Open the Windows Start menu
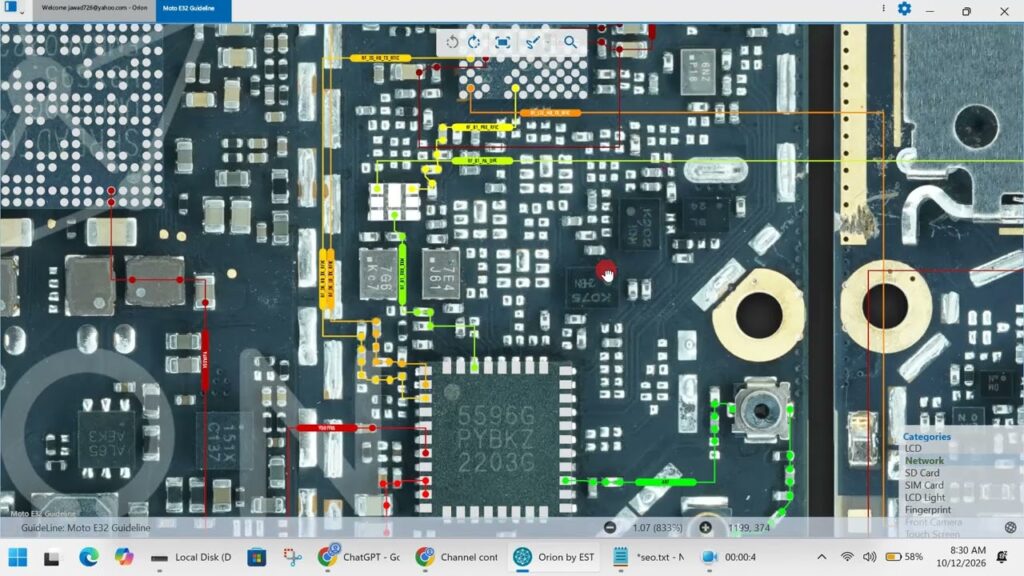 tap(18, 557)
